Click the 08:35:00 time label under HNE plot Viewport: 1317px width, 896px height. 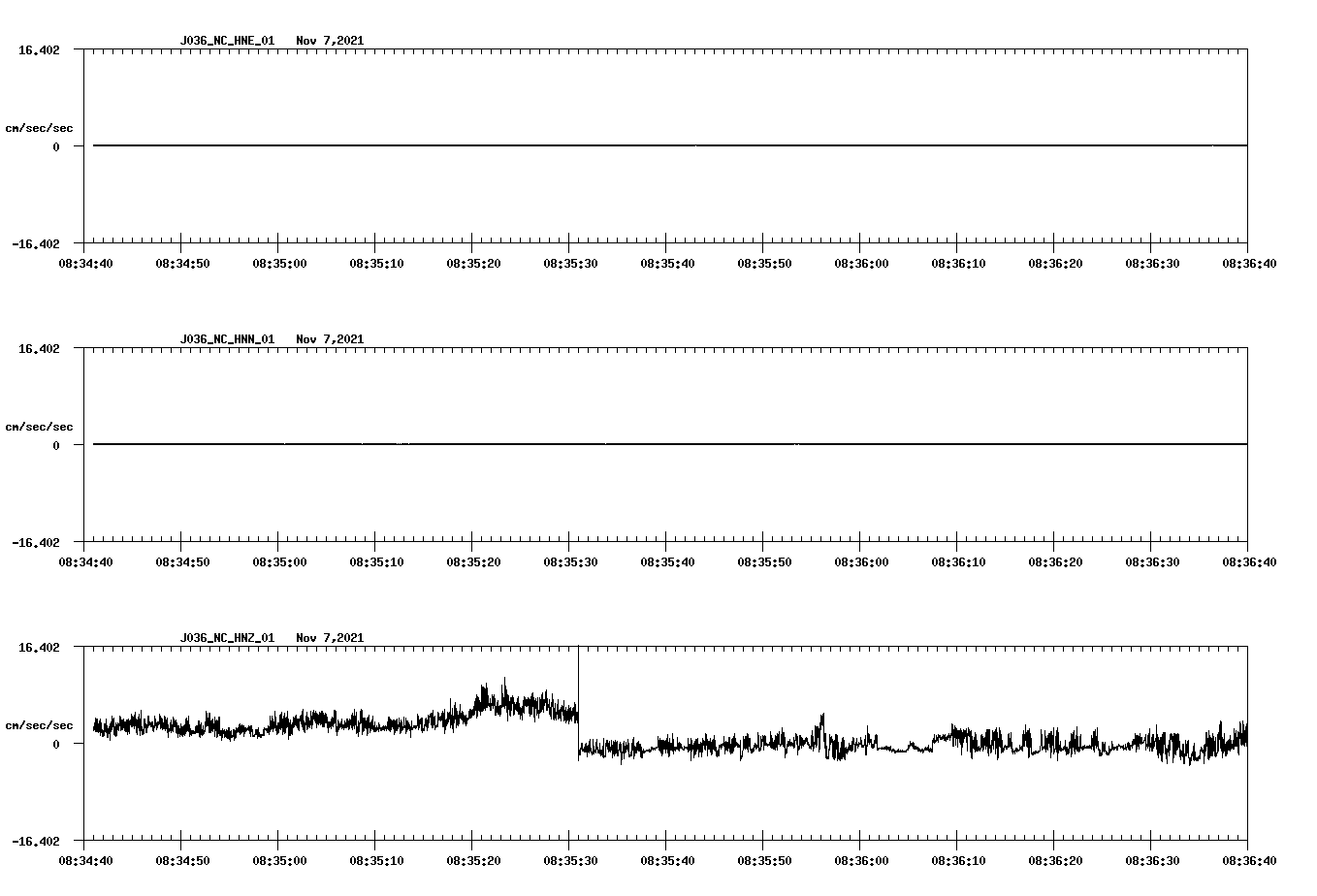(279, 264)
